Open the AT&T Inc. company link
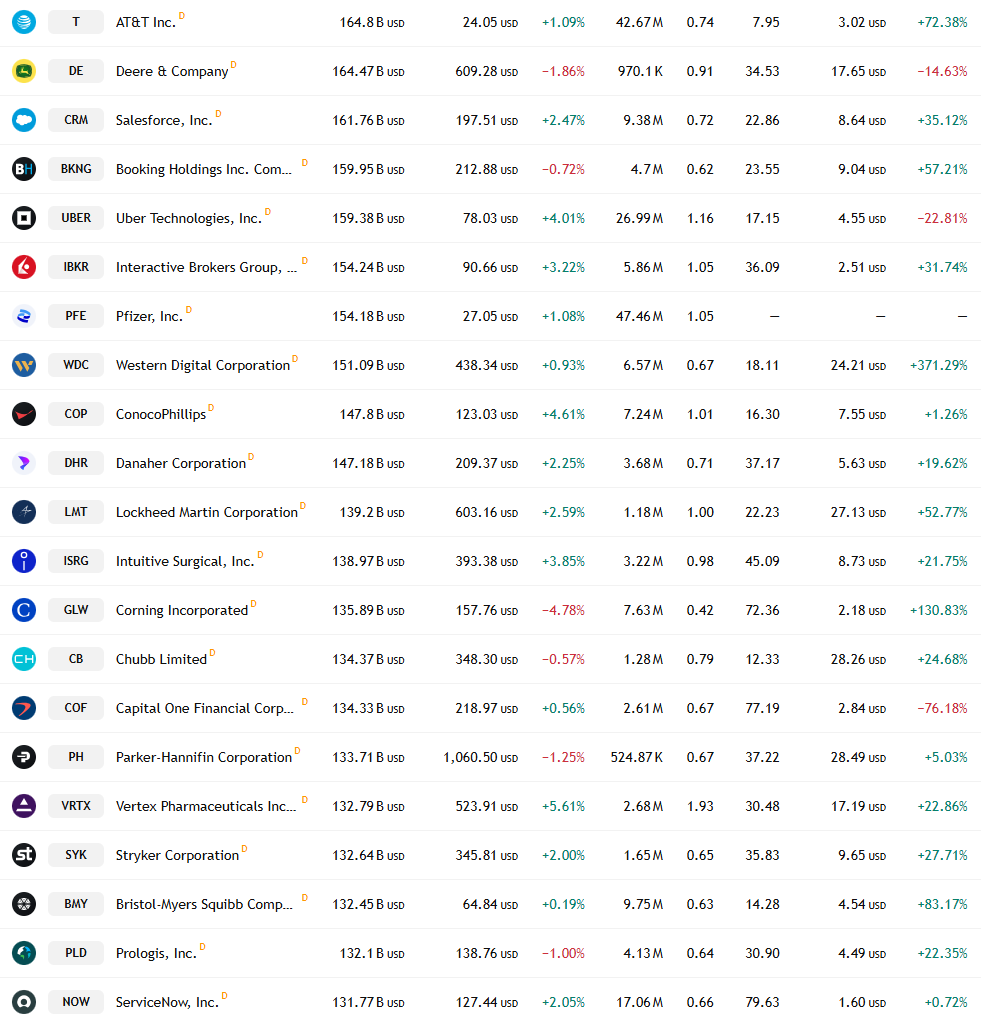981x1021 pixels. 146,22
